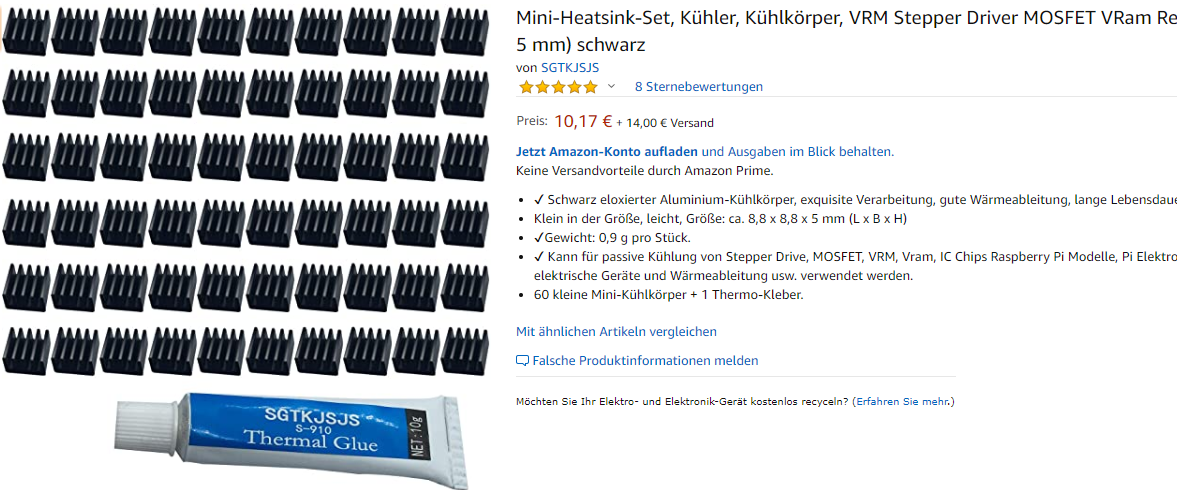1177x490 pixels.
Task: Open the 8 Sternebewertungen reviews link
Action: pyautogui.click(x=699, y=86)
